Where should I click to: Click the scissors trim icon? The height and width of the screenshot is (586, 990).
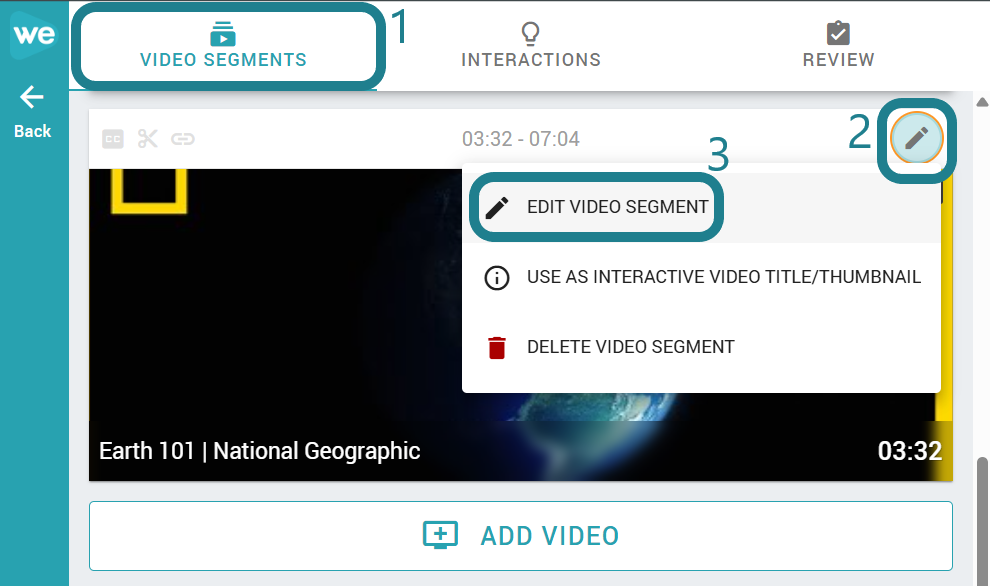tap(148, 139)
